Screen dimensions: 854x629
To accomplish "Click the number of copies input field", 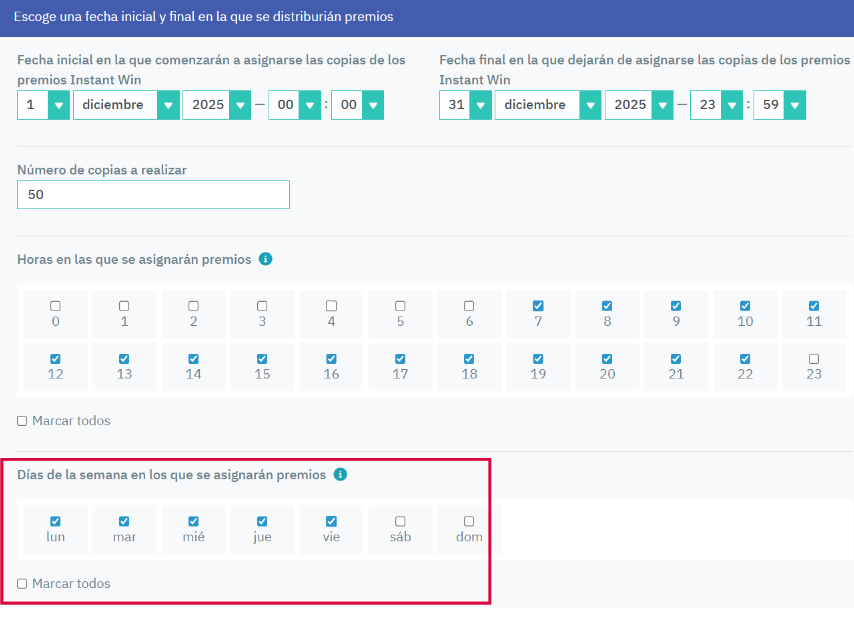I will pos(153,195).
